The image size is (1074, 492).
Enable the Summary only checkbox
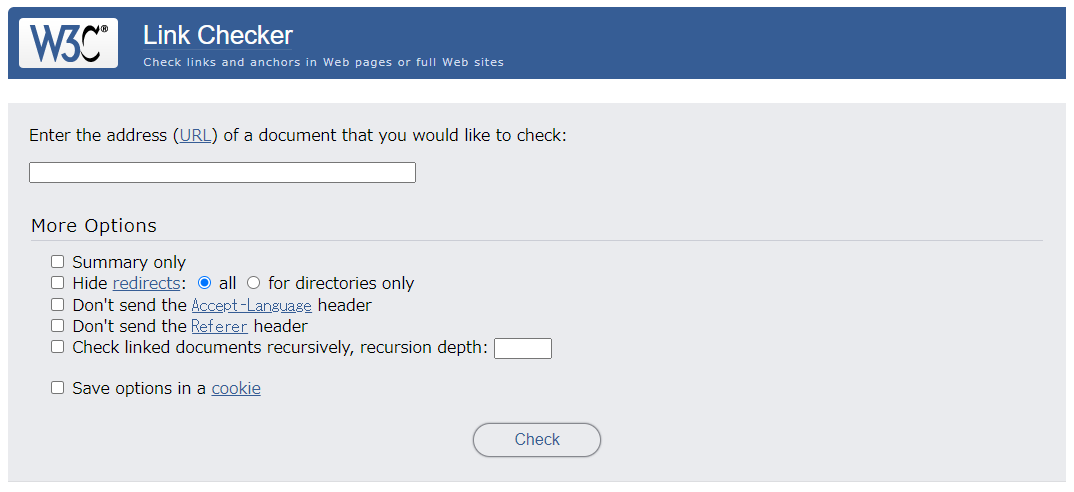(58, 262)
